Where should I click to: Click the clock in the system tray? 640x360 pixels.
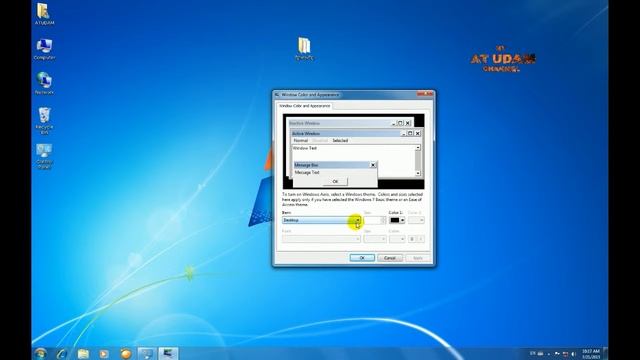point(591,354)
